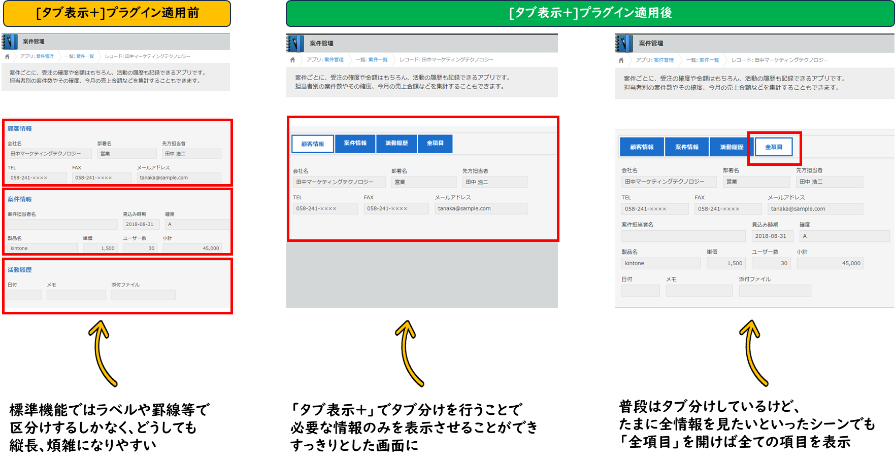
Task: Click 先方担当者 field in middle screenshot
Action: pyautogui.click(x=495, y=182)
